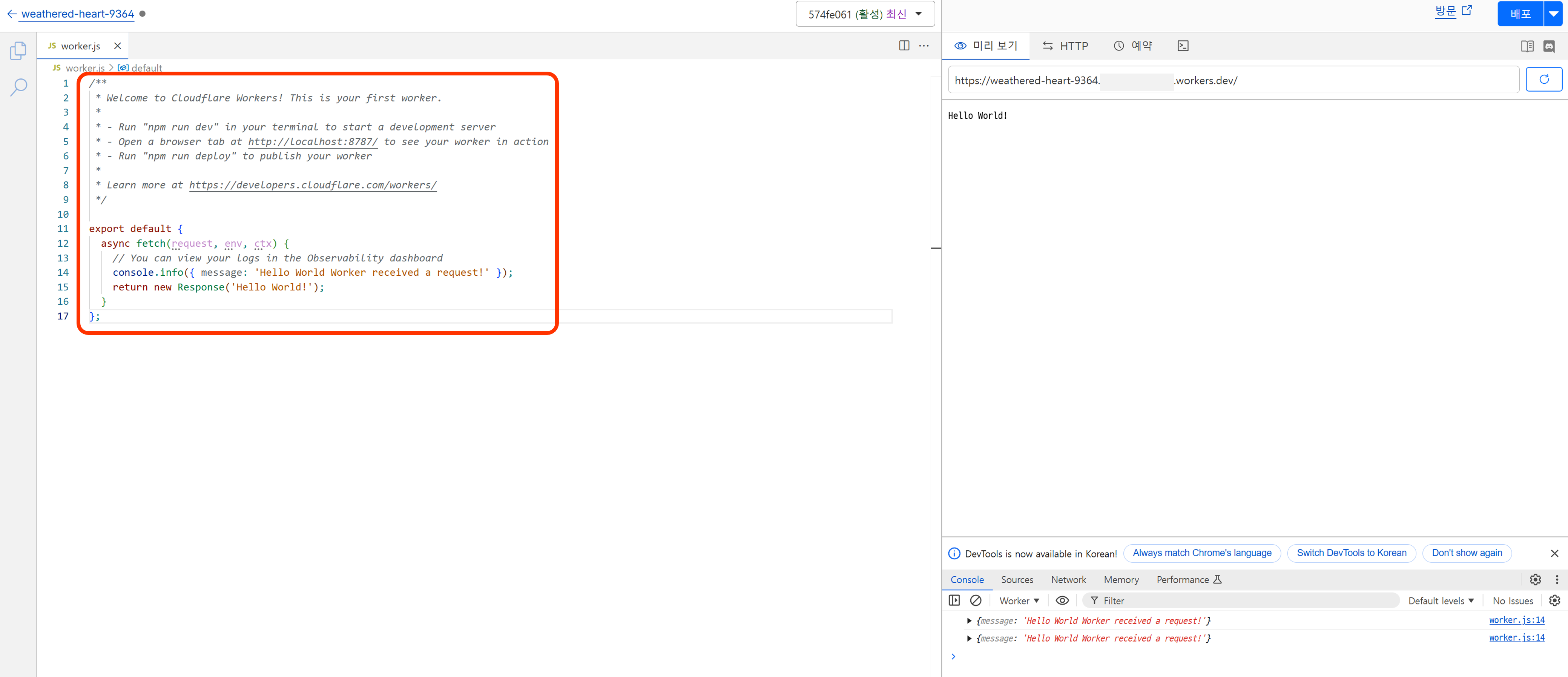Click the clear console icon
Viewport: 1568px width, 677px height.
pos(975,600)
